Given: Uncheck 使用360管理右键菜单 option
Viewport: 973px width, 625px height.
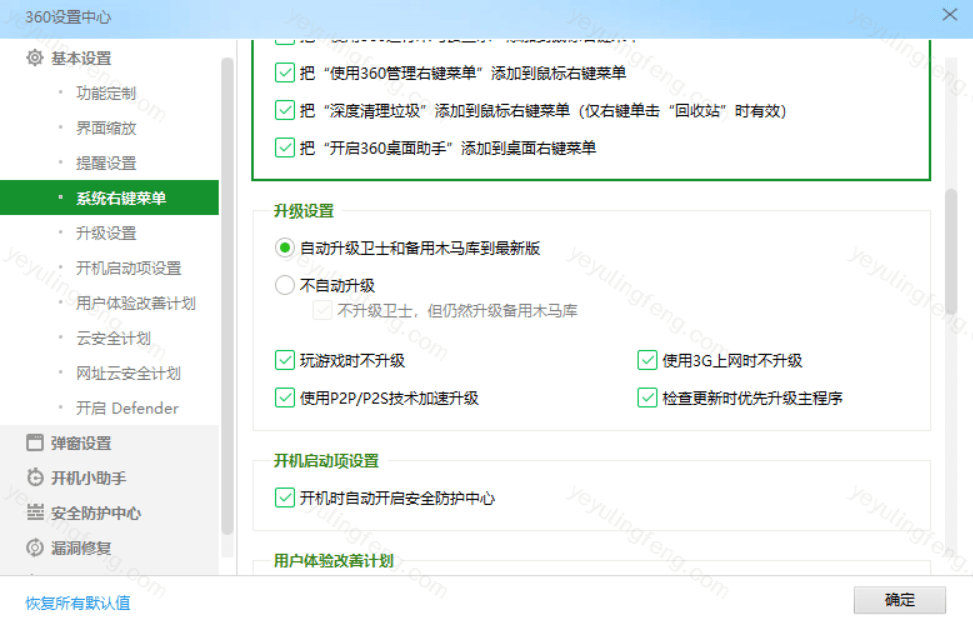Looking at the screenshot, I should coord(284,73).
